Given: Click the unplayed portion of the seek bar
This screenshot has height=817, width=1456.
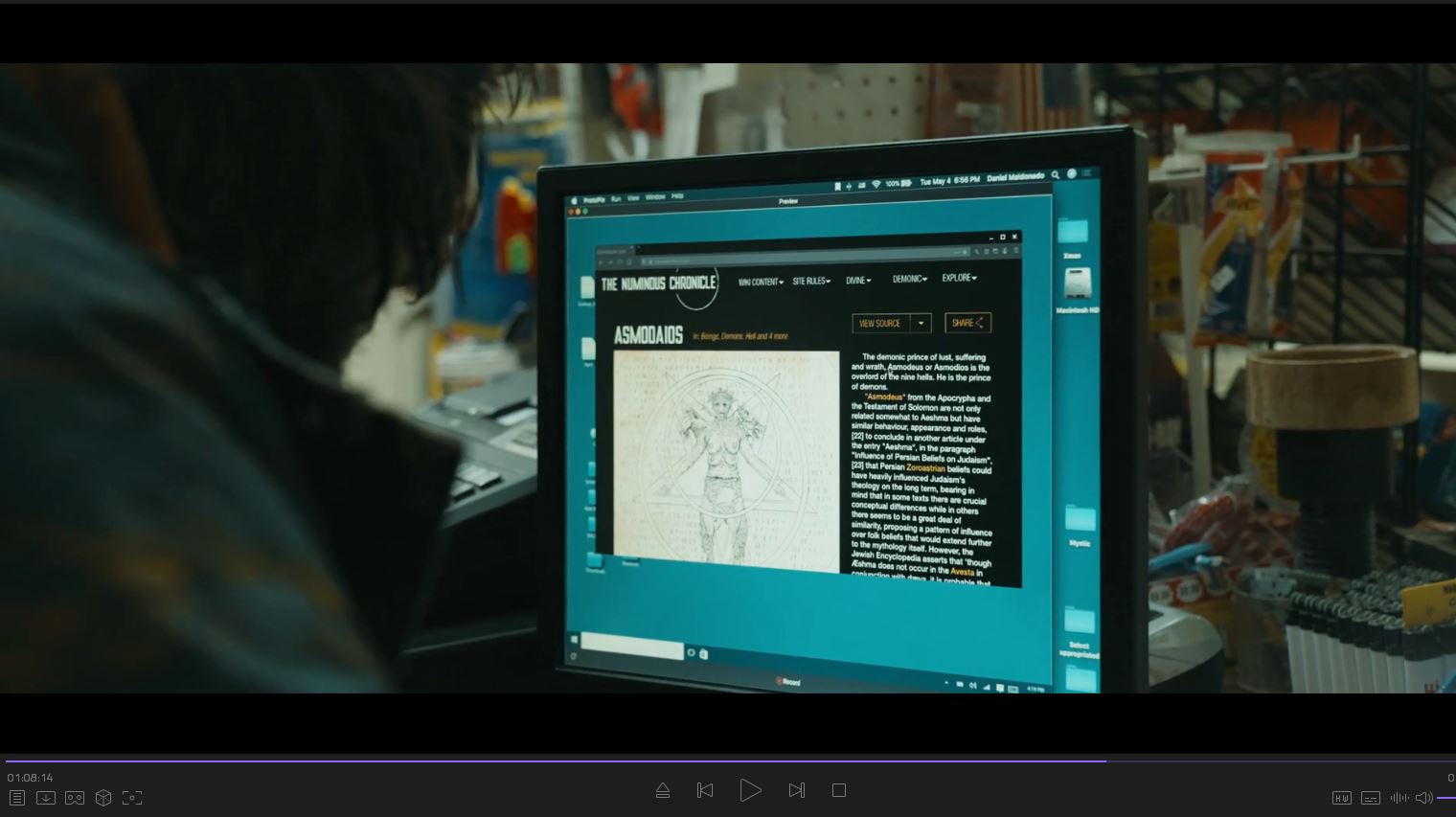Looking at the screenshot, I should coord(1274,761).
